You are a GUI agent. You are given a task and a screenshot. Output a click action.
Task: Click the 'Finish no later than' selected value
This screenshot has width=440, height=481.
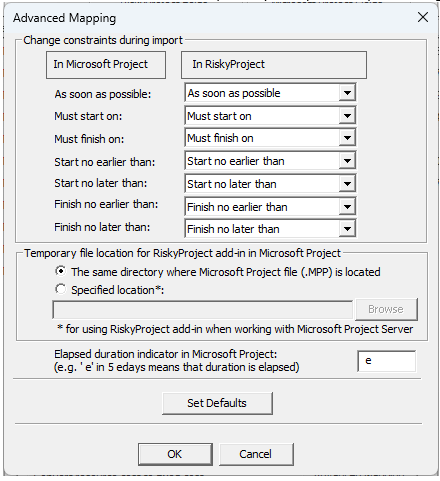point(233,229)
